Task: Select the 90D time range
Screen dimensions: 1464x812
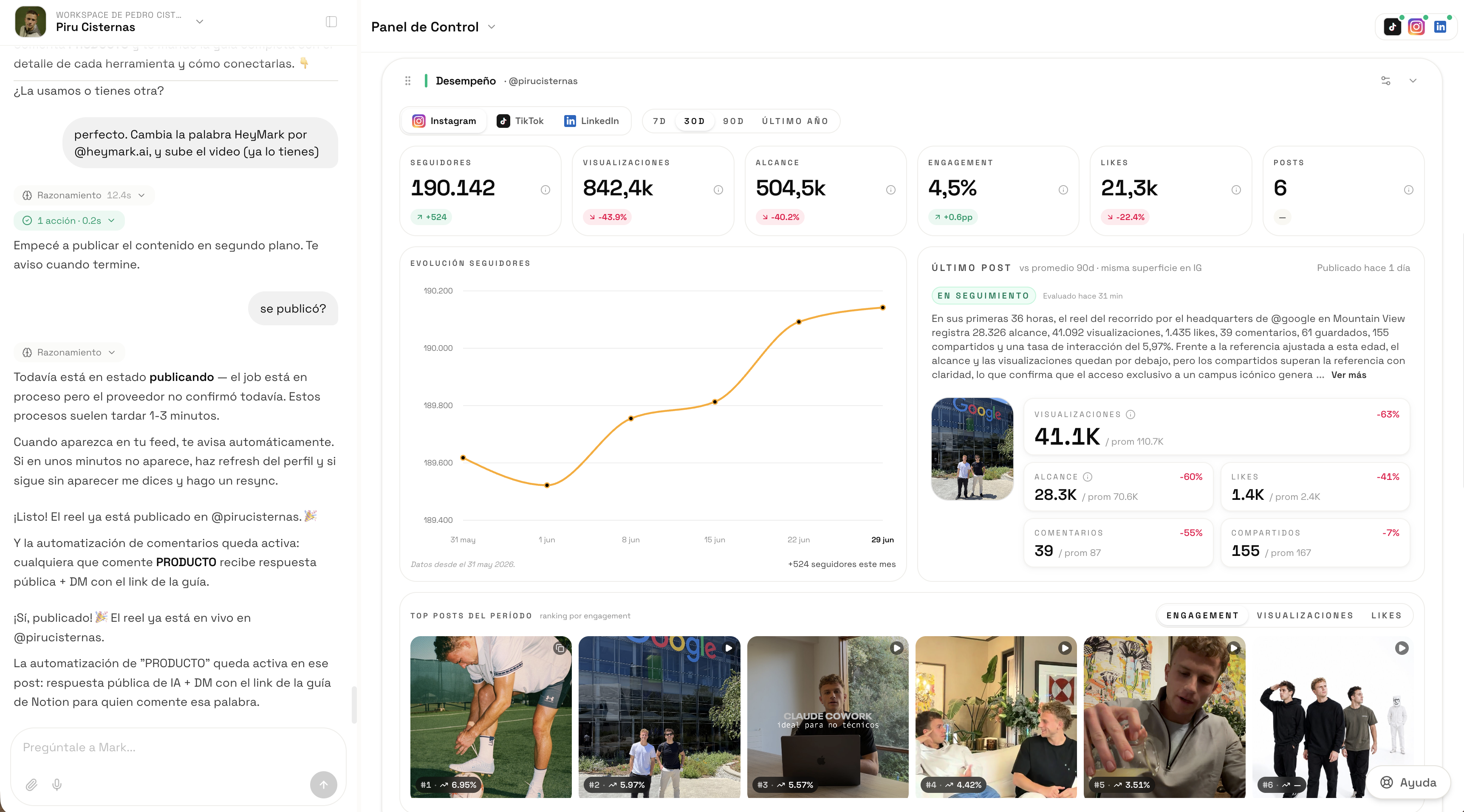Action: (x=733, y=121)
